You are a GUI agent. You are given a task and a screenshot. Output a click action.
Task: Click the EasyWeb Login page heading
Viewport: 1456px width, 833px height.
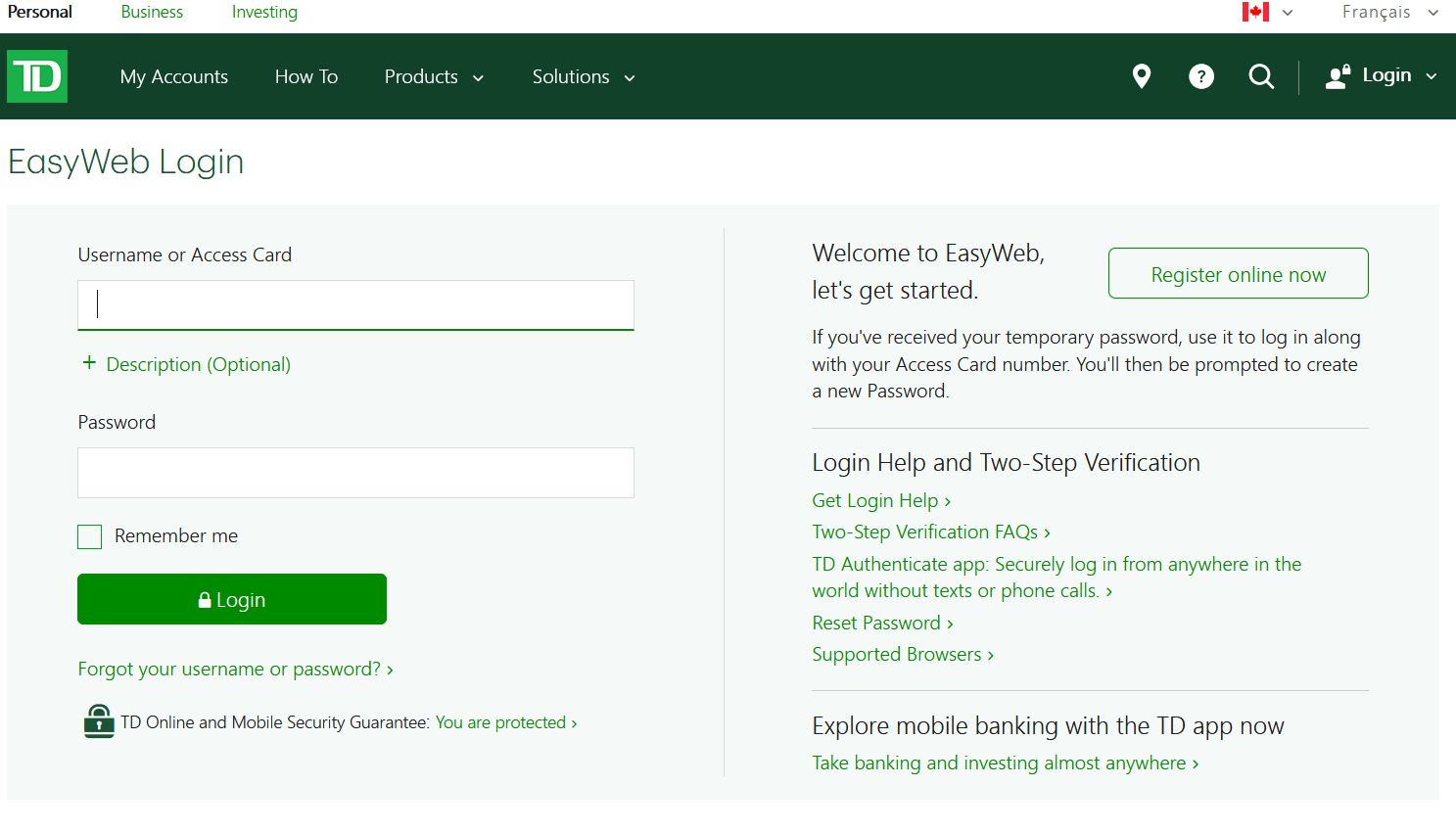[x=125, y=162]
